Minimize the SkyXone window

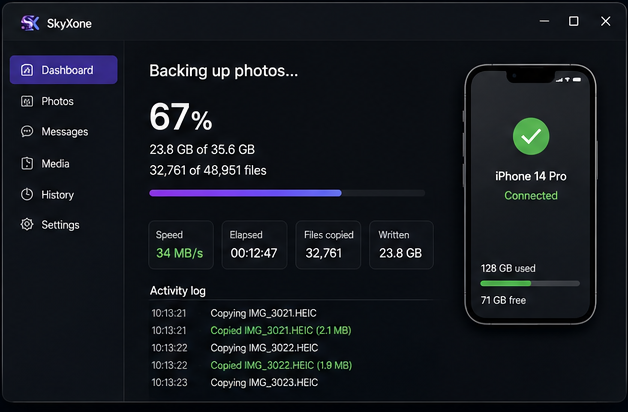coord(544,21)
